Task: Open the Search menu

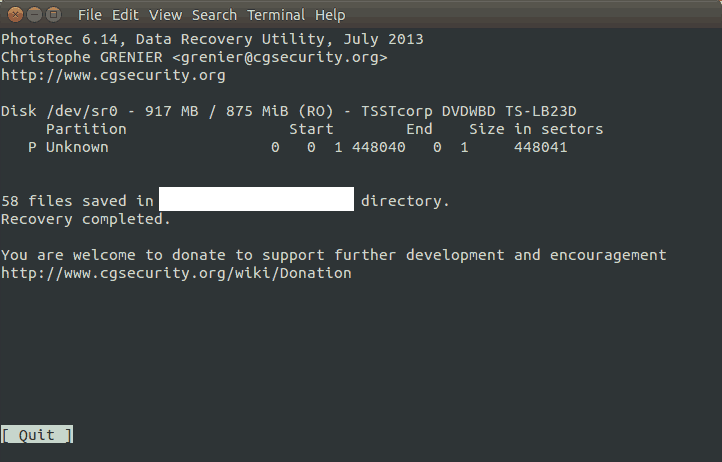Action: pyautogui.click(x=214, y=15)
